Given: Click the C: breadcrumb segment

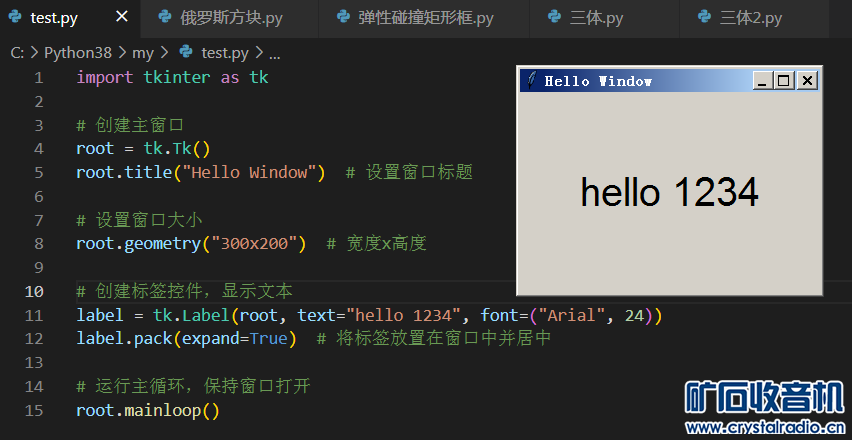Looking at the screenshot, I should coord(17,53).
